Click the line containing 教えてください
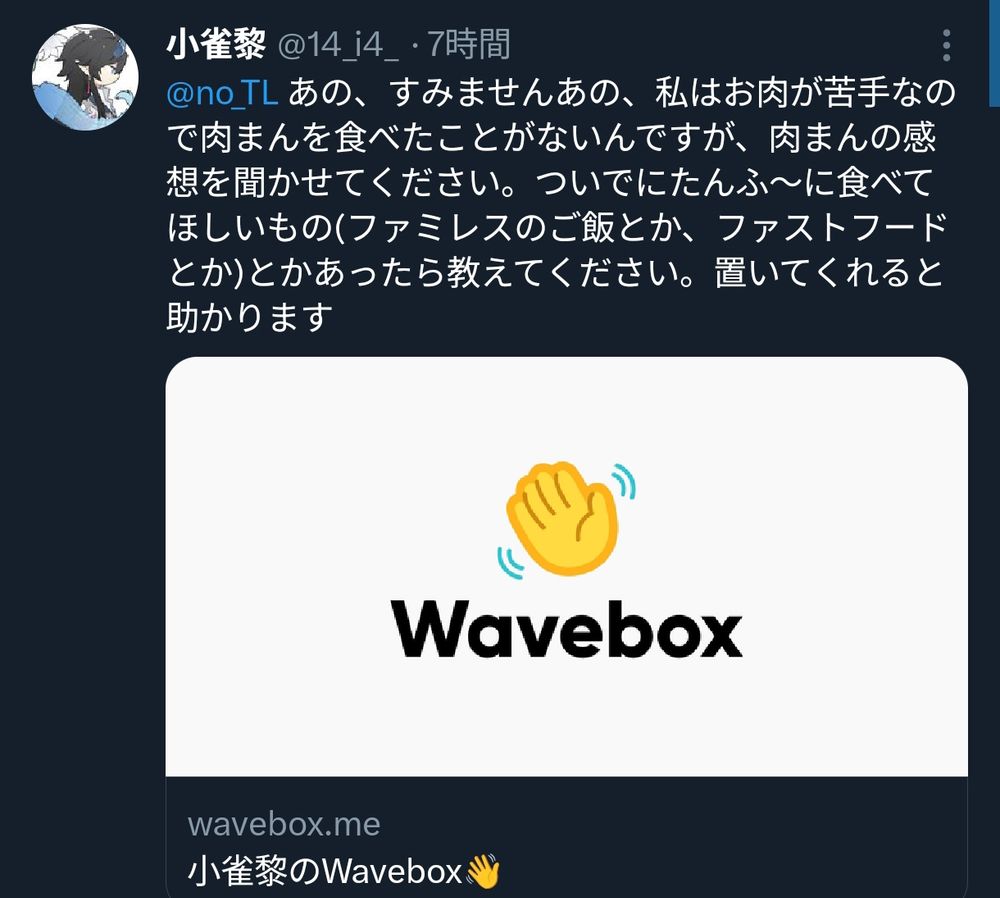 point(555,272)
